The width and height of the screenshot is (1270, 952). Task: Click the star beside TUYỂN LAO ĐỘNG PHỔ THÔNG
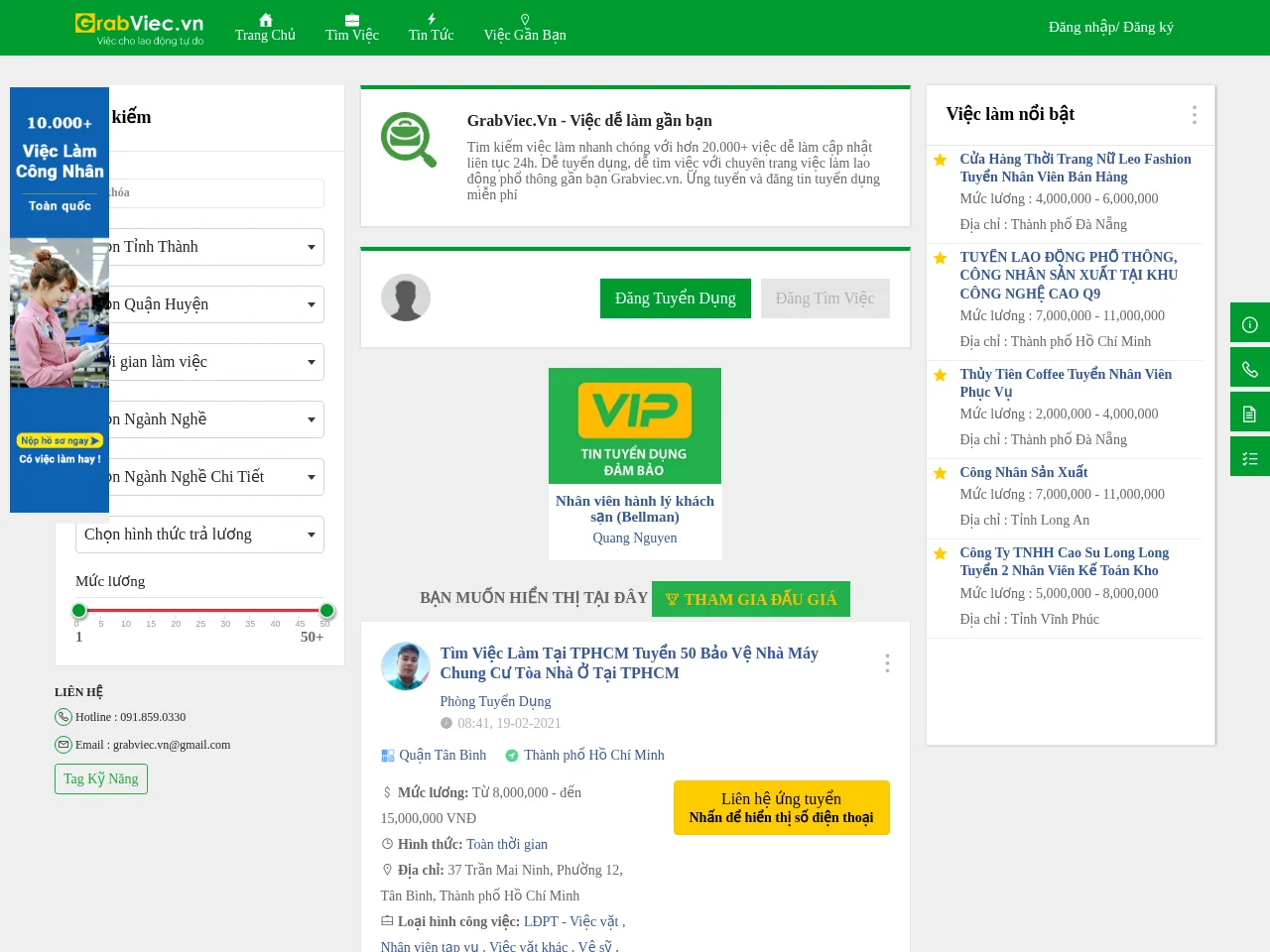click(x=940, y=258)
